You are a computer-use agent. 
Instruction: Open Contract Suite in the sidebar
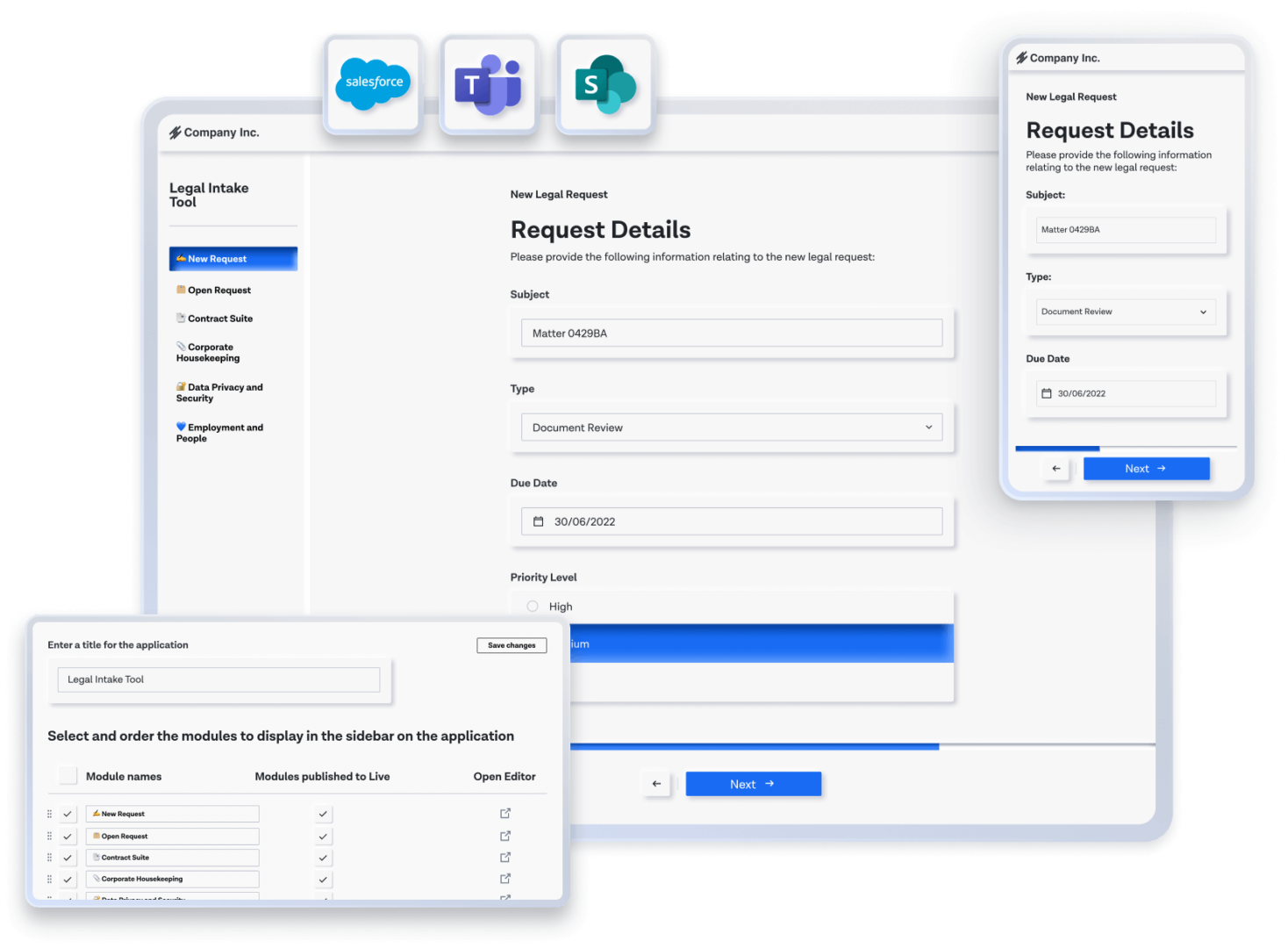(x=215, y=319)
